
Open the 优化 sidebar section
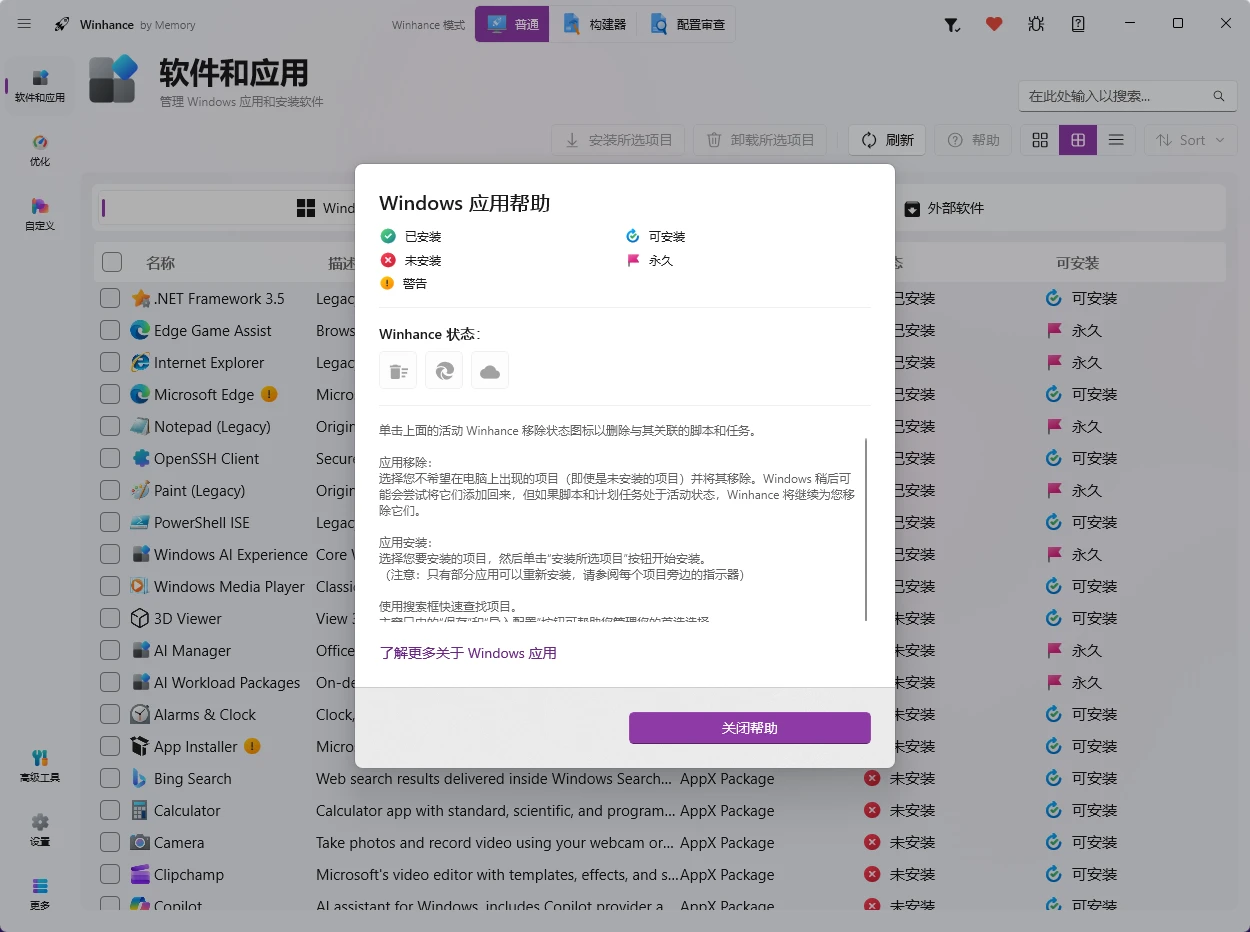(x=40, y=150)
